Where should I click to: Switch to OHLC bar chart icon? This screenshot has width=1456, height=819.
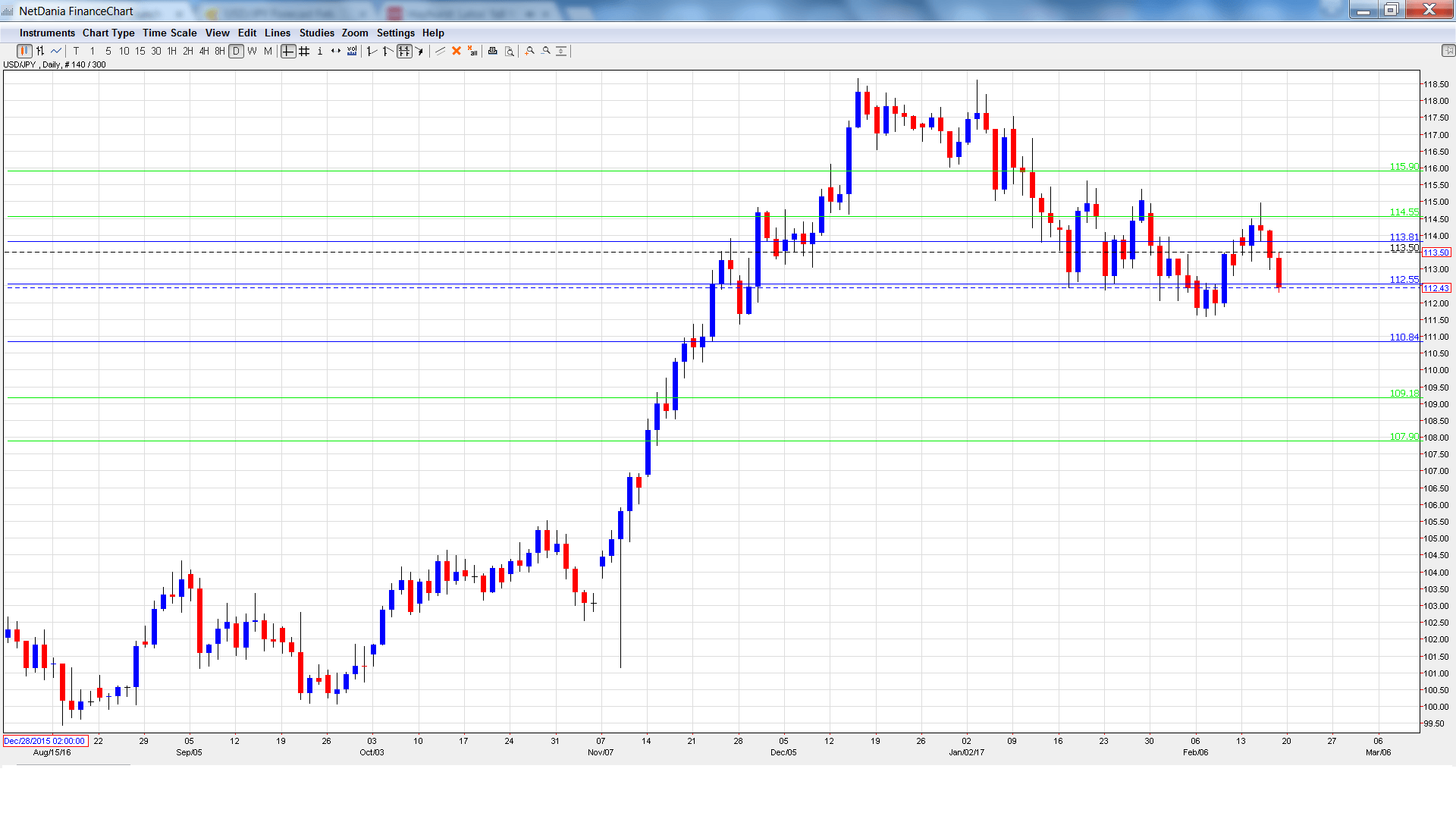click(40, 51)
